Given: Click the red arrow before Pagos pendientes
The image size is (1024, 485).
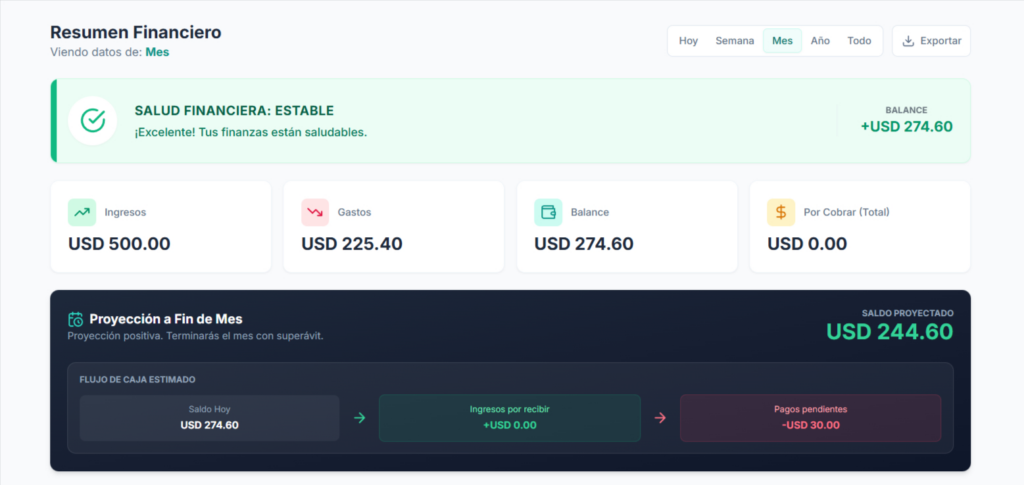Looking at the screenshot, I should (x=660, y=418).
